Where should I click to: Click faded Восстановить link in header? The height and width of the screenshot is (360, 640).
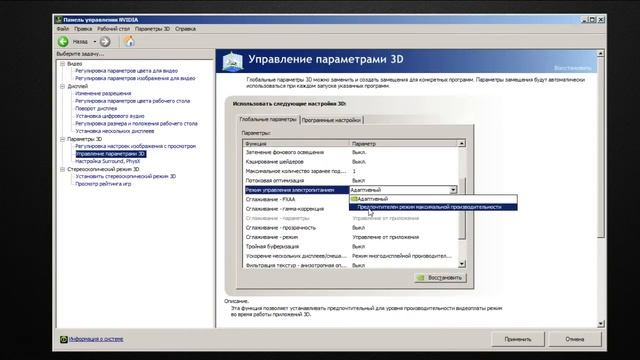(572, 68)
